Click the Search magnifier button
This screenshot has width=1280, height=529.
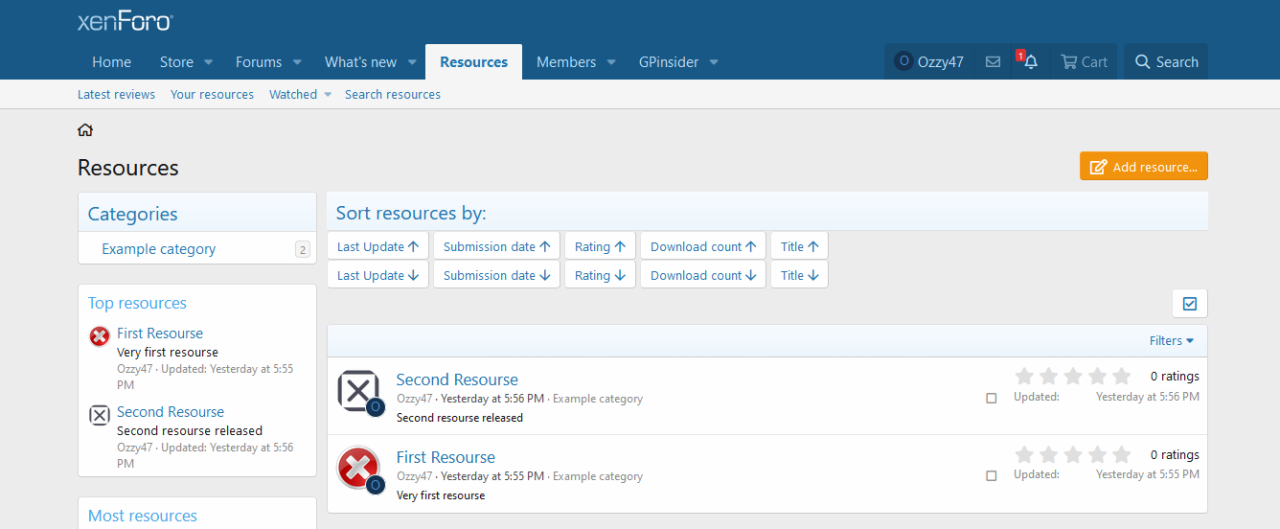click(1166, 62)
